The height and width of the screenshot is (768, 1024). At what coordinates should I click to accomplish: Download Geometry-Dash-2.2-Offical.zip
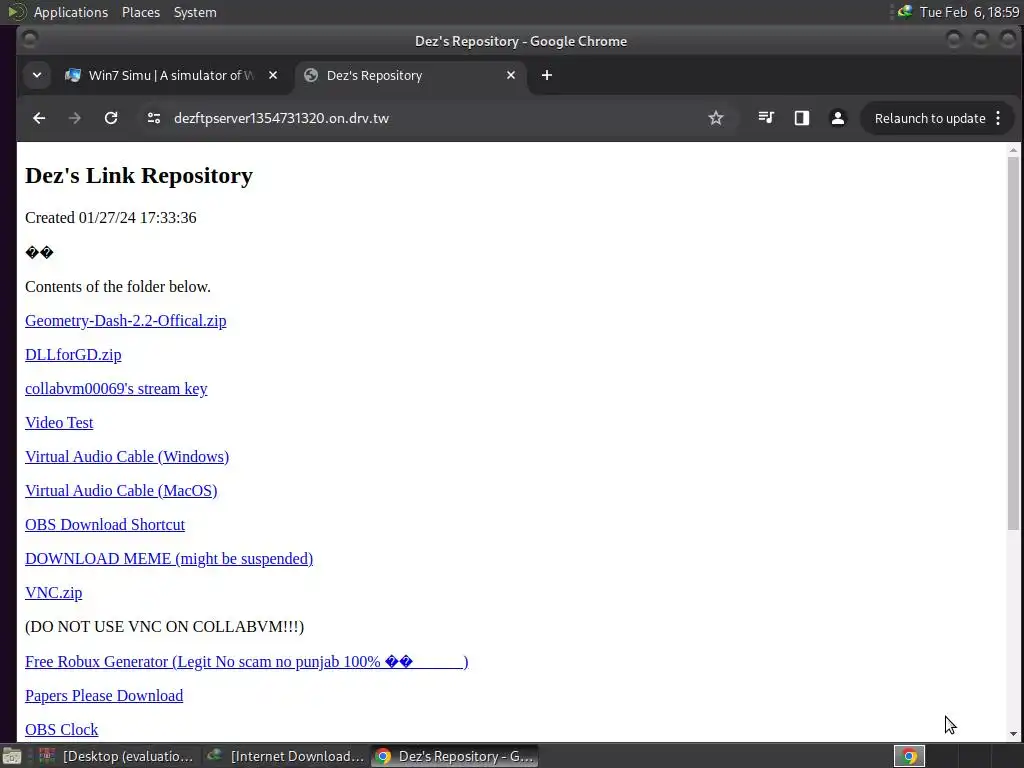pos(125,321)
